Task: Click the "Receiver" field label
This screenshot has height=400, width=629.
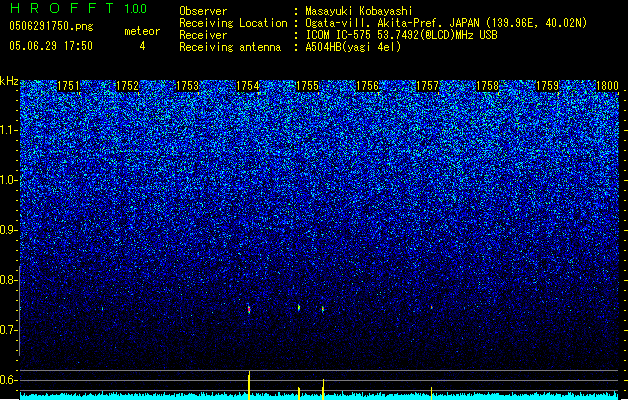Action: pos(203,35)
